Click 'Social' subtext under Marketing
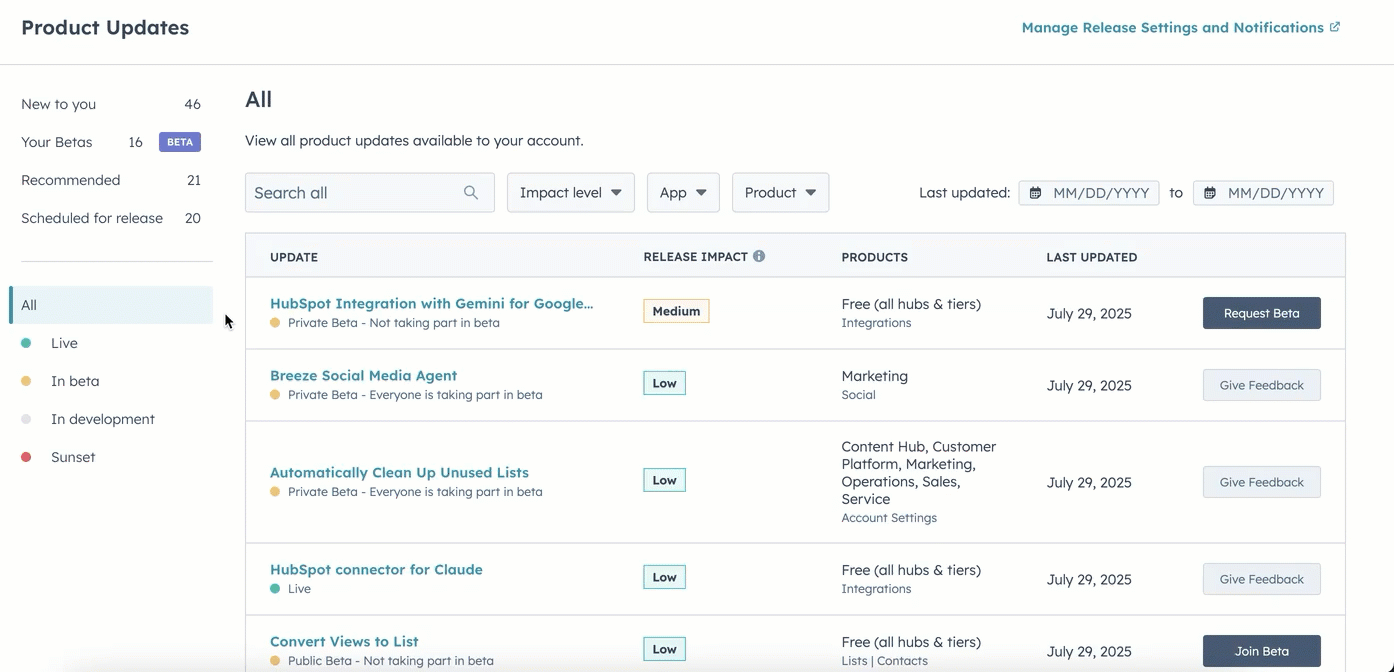Screen dimensions: 1394x672 858,395
